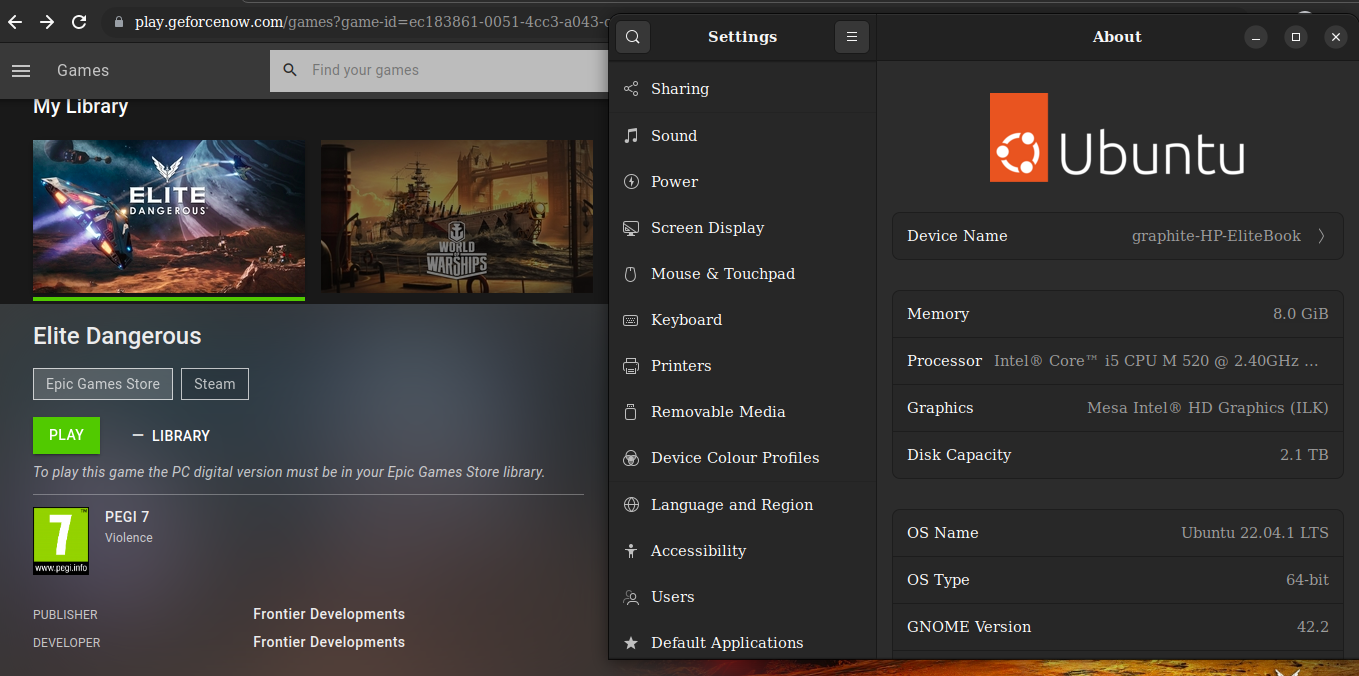This screenshot has width=1359, height=676.
Task: Reload the GeForce NOW page
Action: point(79,21)
